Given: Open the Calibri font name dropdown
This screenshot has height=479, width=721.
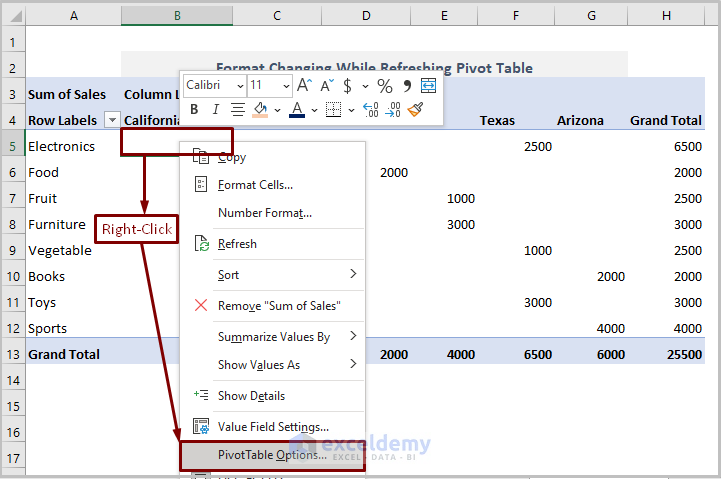Looking at the screenshot, I should (240, 86).
